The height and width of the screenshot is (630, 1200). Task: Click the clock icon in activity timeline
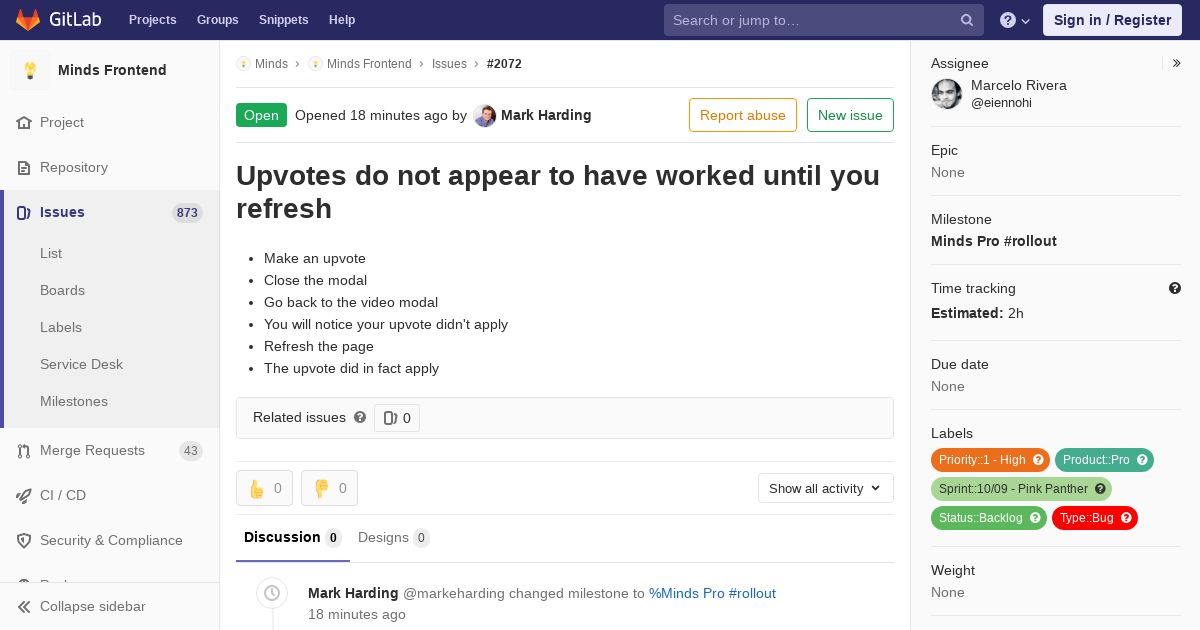coord(272,594)
